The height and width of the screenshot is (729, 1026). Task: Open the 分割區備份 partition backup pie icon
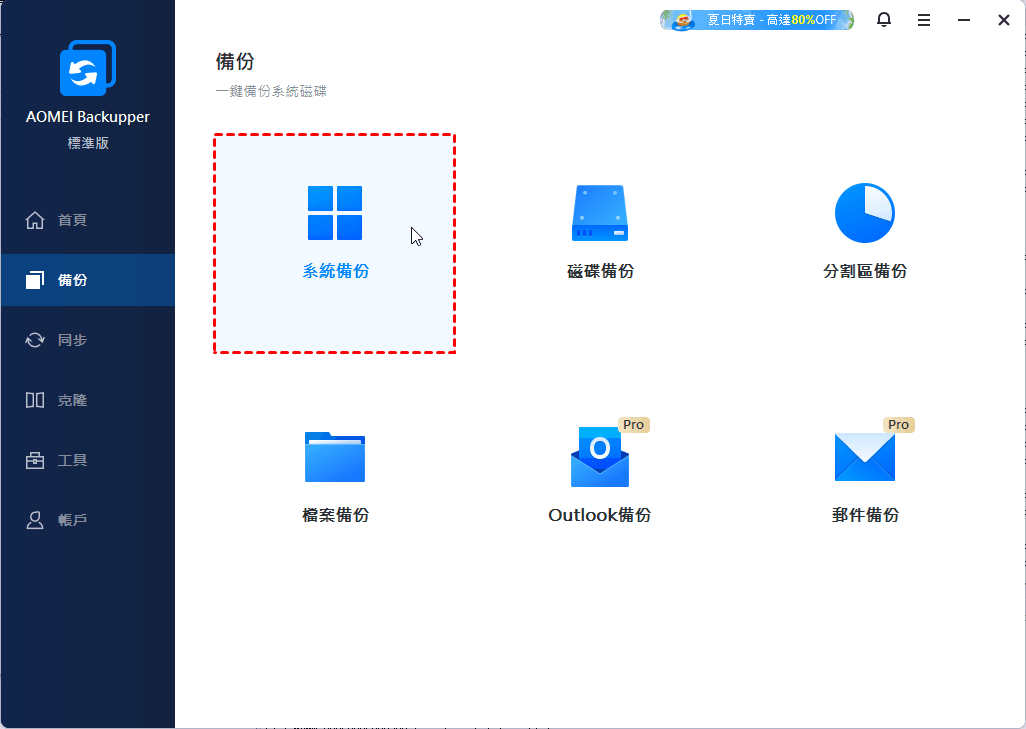pyautogui.click(x=864, y=213)
